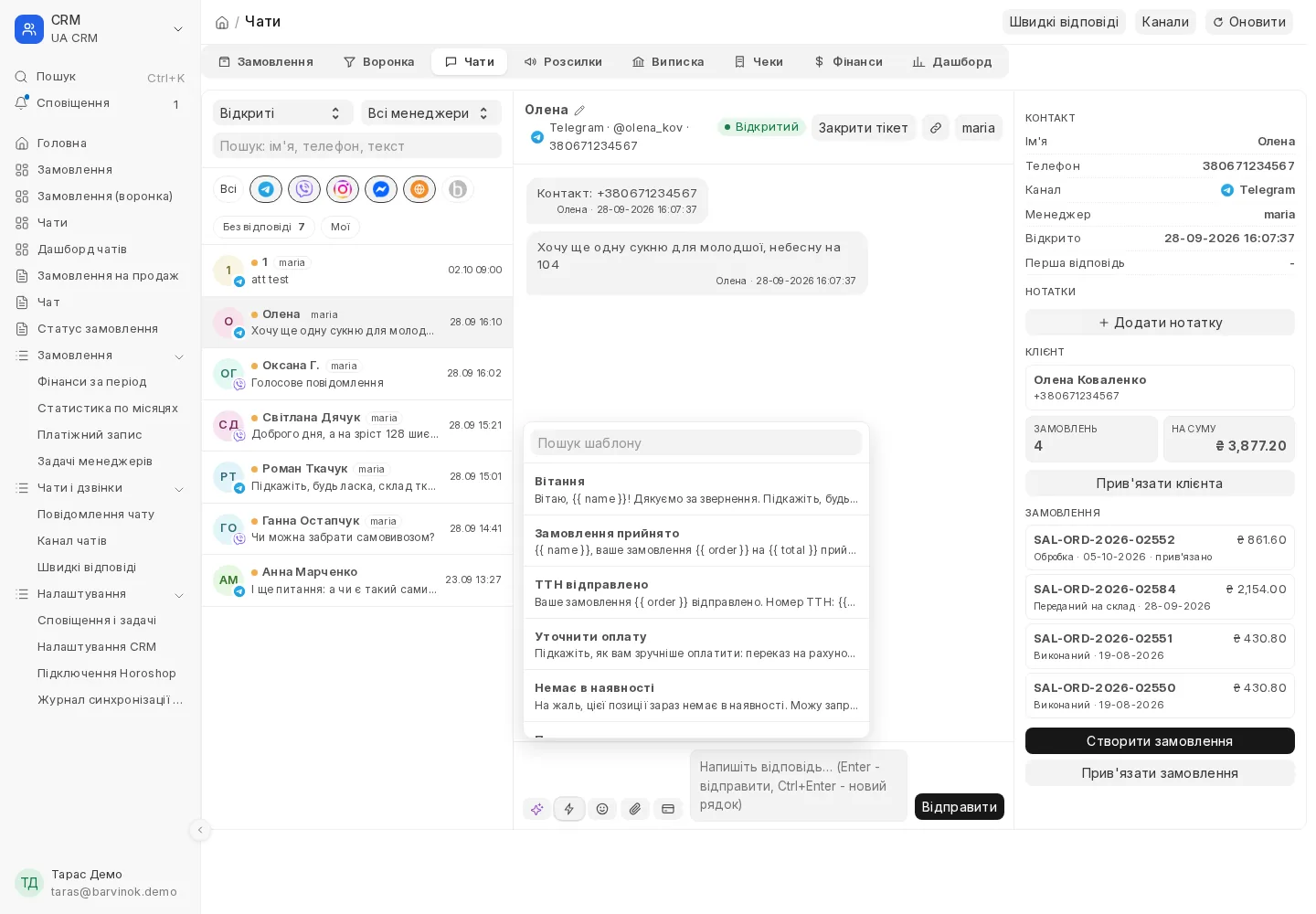The height and width of the screenshot is (914, 1316).
Task: Switch to the Розсилки tab
Action: (x=563, y=62)
